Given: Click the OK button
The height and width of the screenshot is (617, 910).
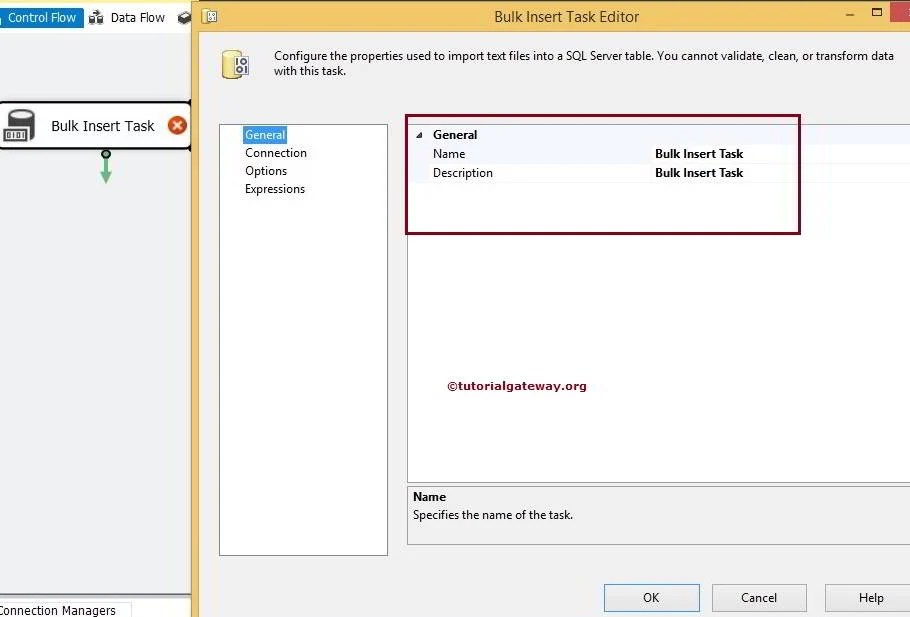Looking at the screenshot, I should (651, 597).
